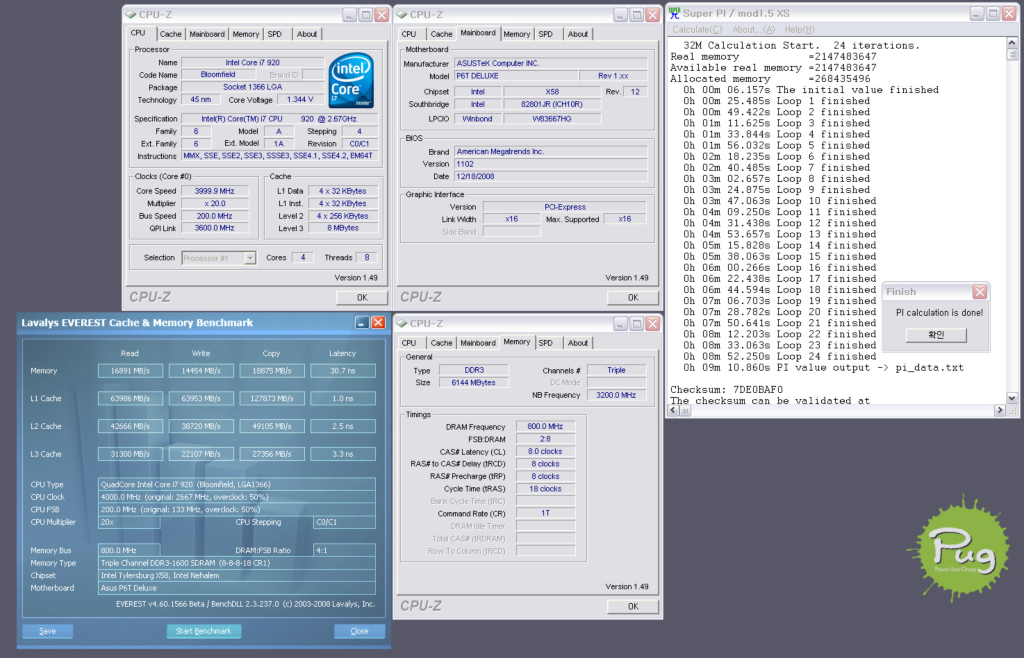1024x658 pixels.
Task: Open About tab in CPU-Z Processor window
Action: (306, 34)
